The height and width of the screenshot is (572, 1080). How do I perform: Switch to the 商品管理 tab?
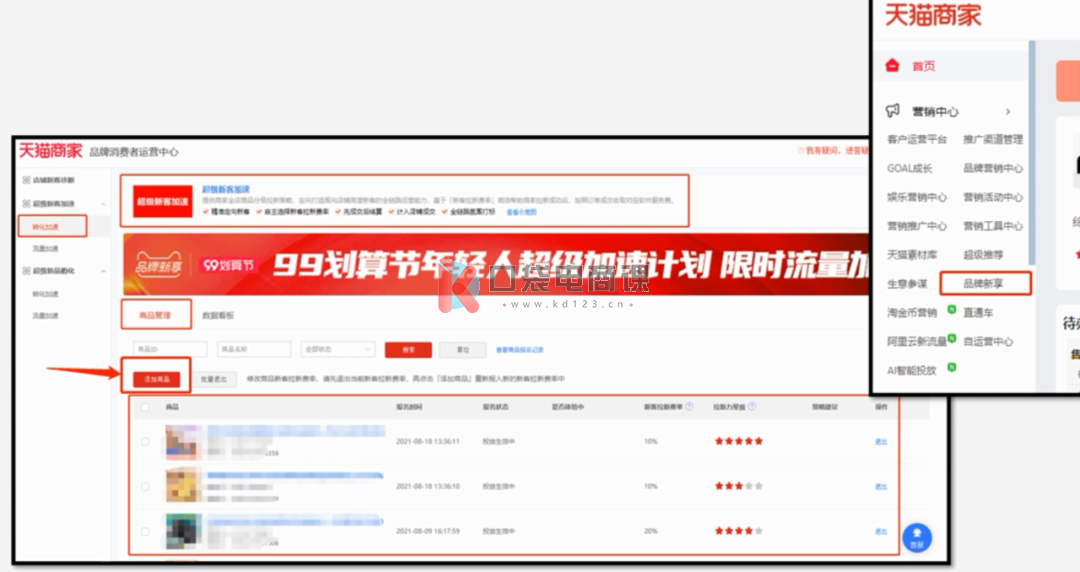tap(155, 315)
